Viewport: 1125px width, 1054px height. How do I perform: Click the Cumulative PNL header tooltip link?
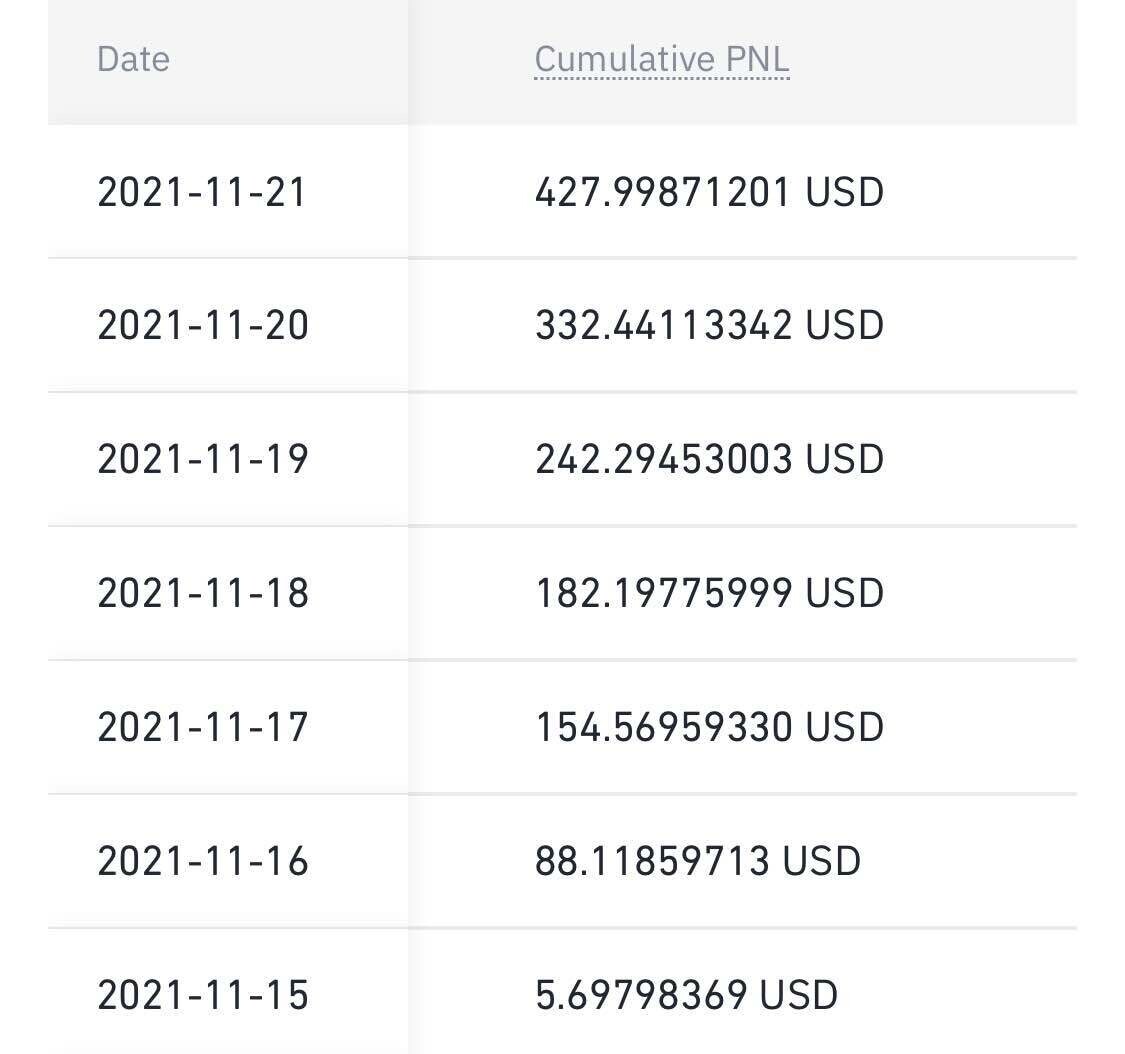pyautogui.click(x=660, y=58)
